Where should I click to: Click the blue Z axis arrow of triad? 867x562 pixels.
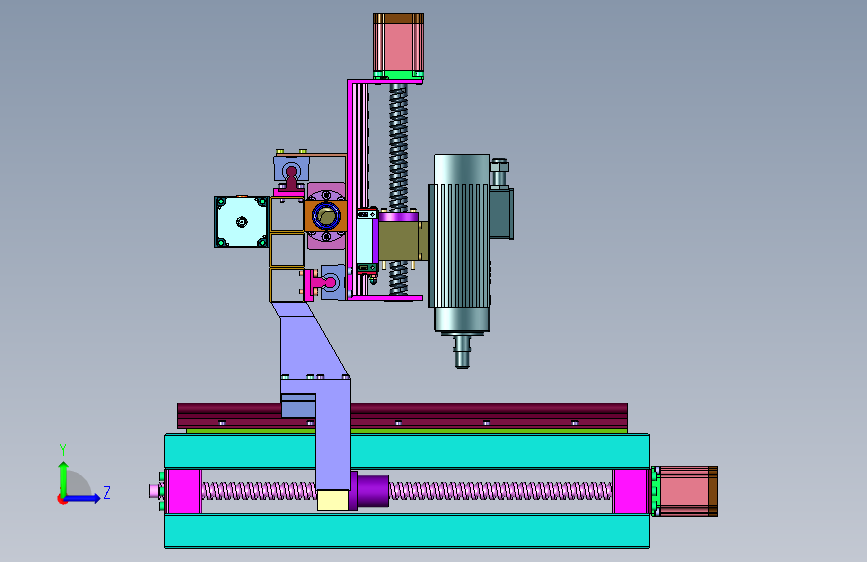(x=83, y=498)
